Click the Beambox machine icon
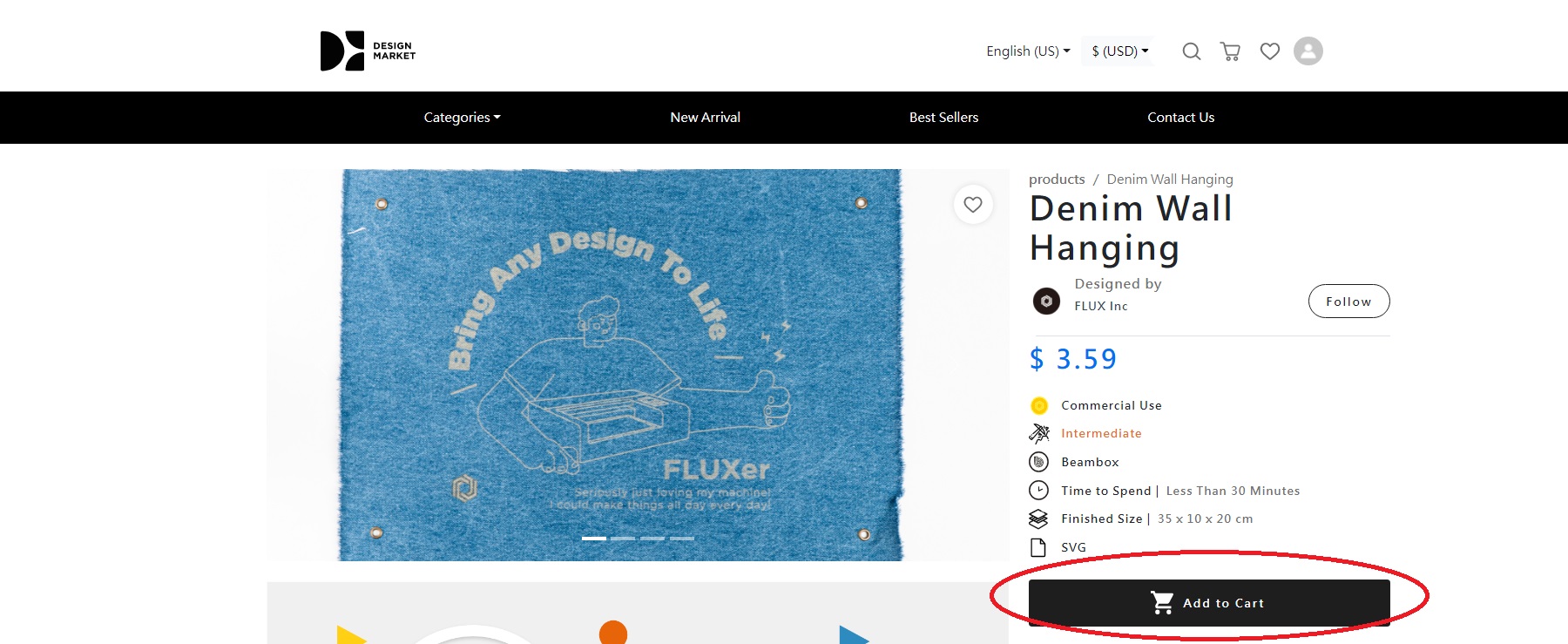The width and height of the screenshot is (1568, 644). (x=1038, y=462)
